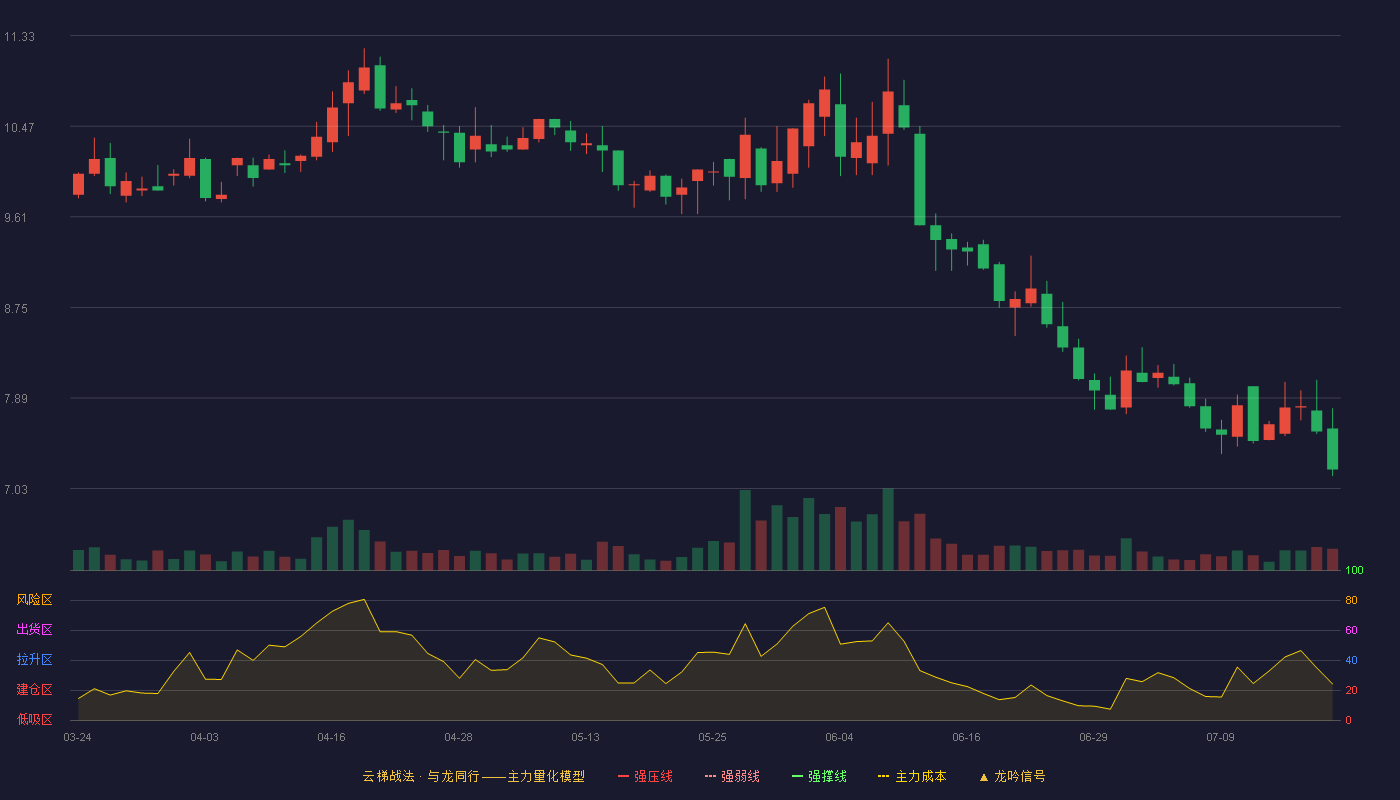
Task: Click the pink dashed 强弱线 legend marker
Action: click(710, 776)
